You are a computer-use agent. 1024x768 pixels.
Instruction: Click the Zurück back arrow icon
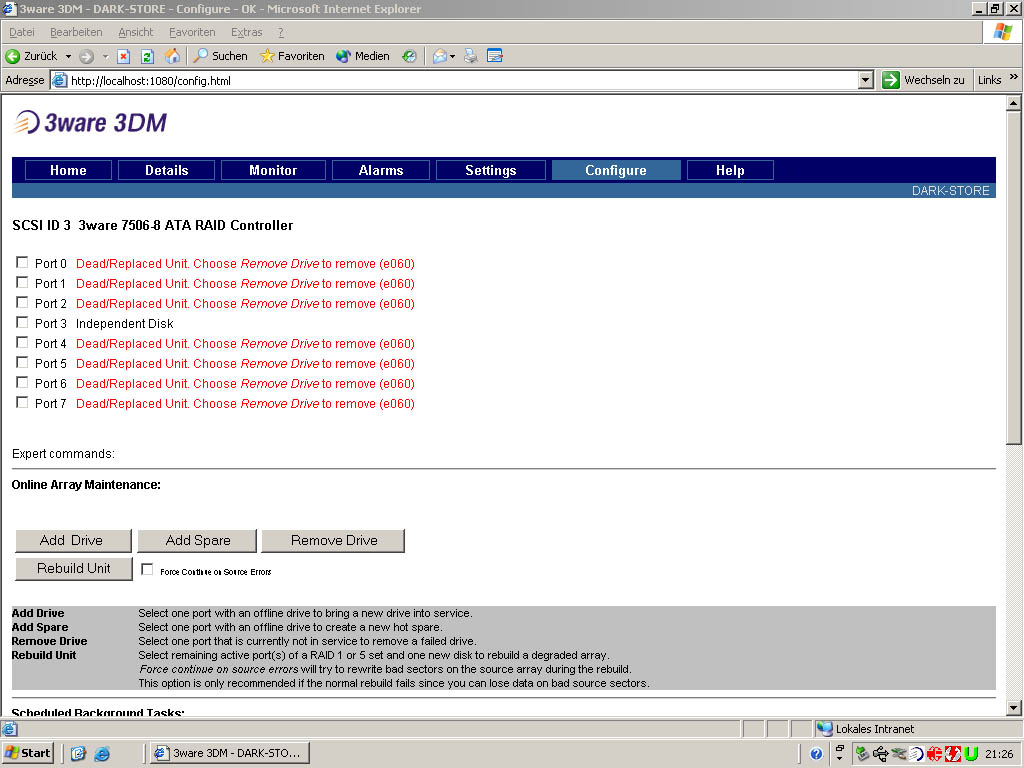(x=13, y=56)
